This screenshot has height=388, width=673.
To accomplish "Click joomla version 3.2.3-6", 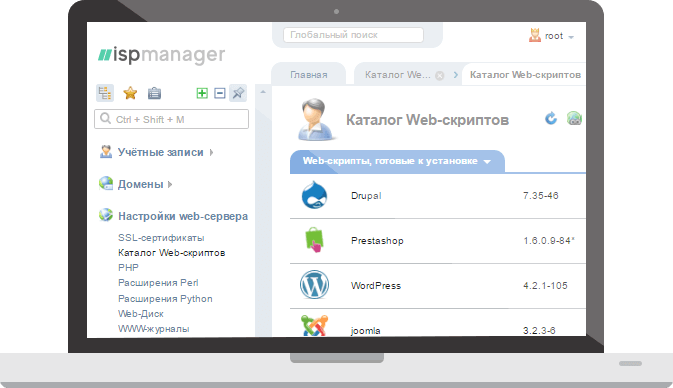I will coord(540,330).
